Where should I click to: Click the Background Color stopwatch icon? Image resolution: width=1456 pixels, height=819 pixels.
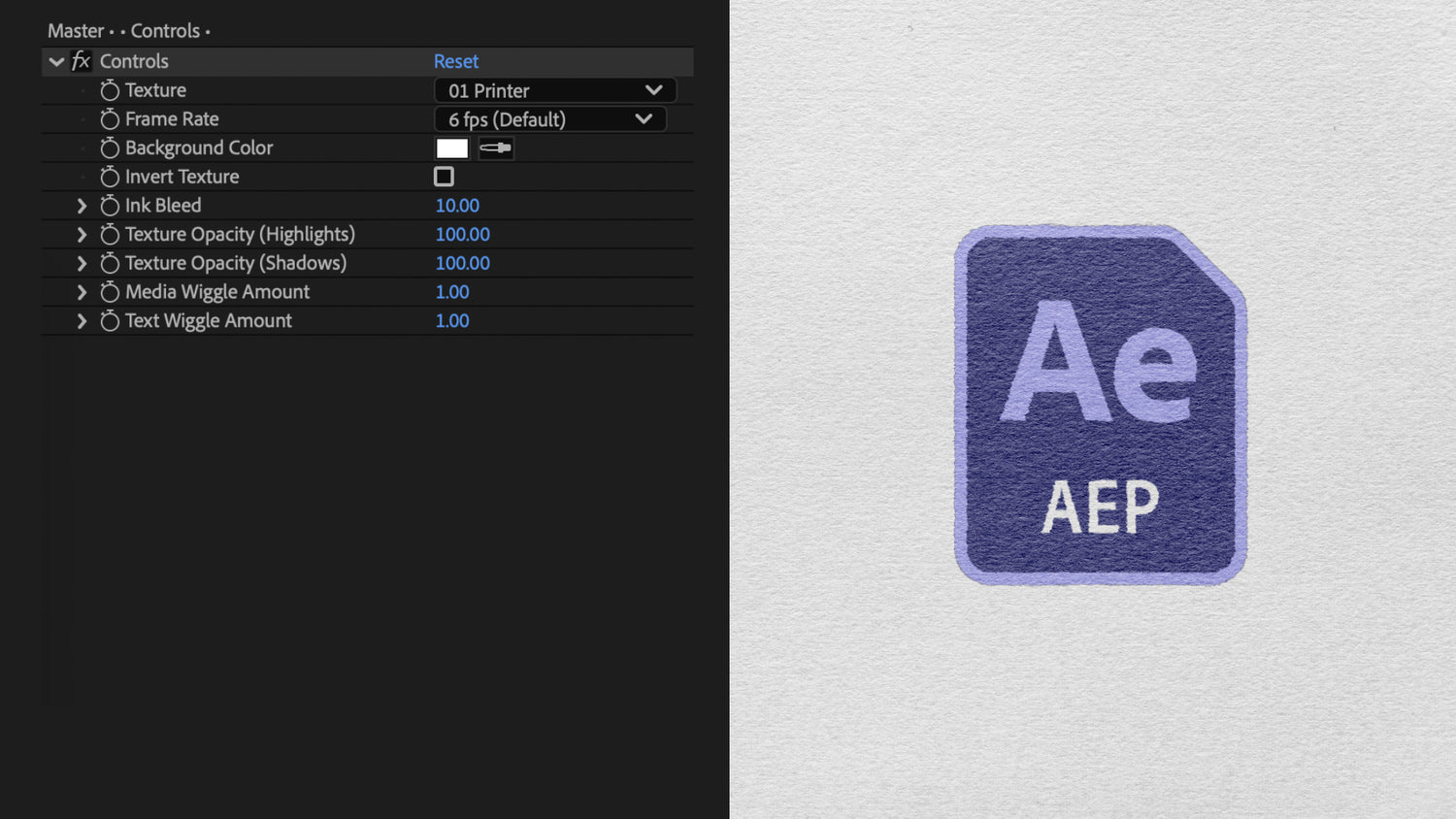(x=110, y=147)
